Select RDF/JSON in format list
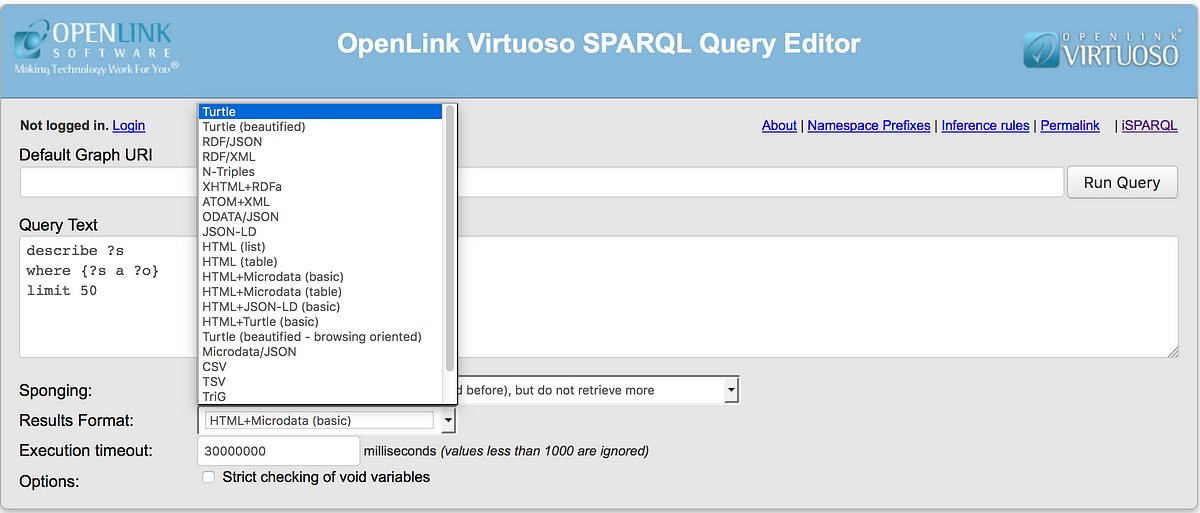 click(x=320, y=142)
